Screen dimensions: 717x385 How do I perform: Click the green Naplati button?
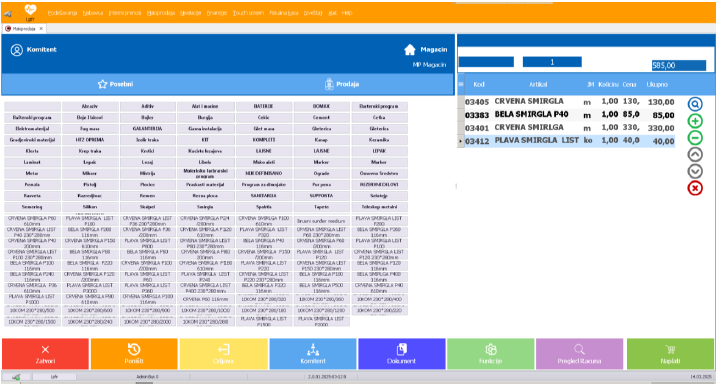(670, 354)
